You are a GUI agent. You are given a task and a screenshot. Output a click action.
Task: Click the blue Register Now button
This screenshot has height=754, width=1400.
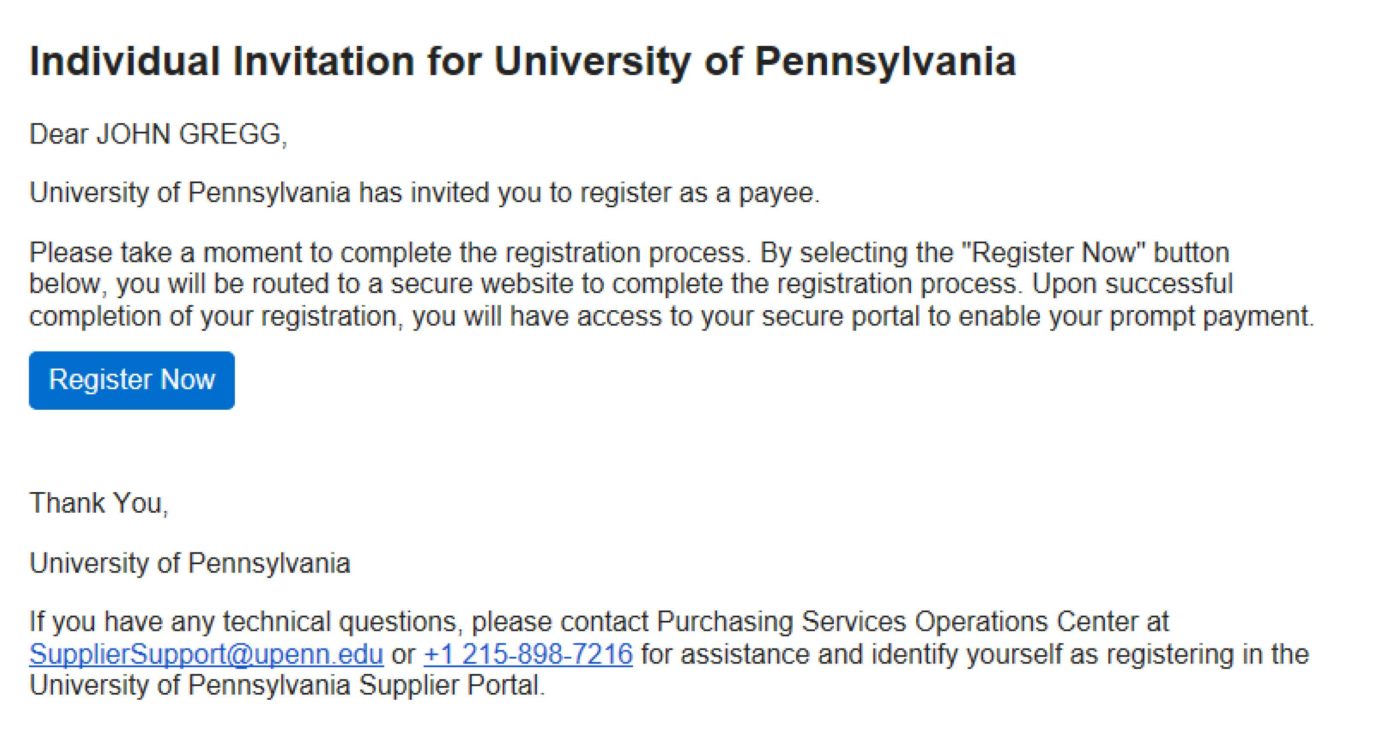pos(132,380)
